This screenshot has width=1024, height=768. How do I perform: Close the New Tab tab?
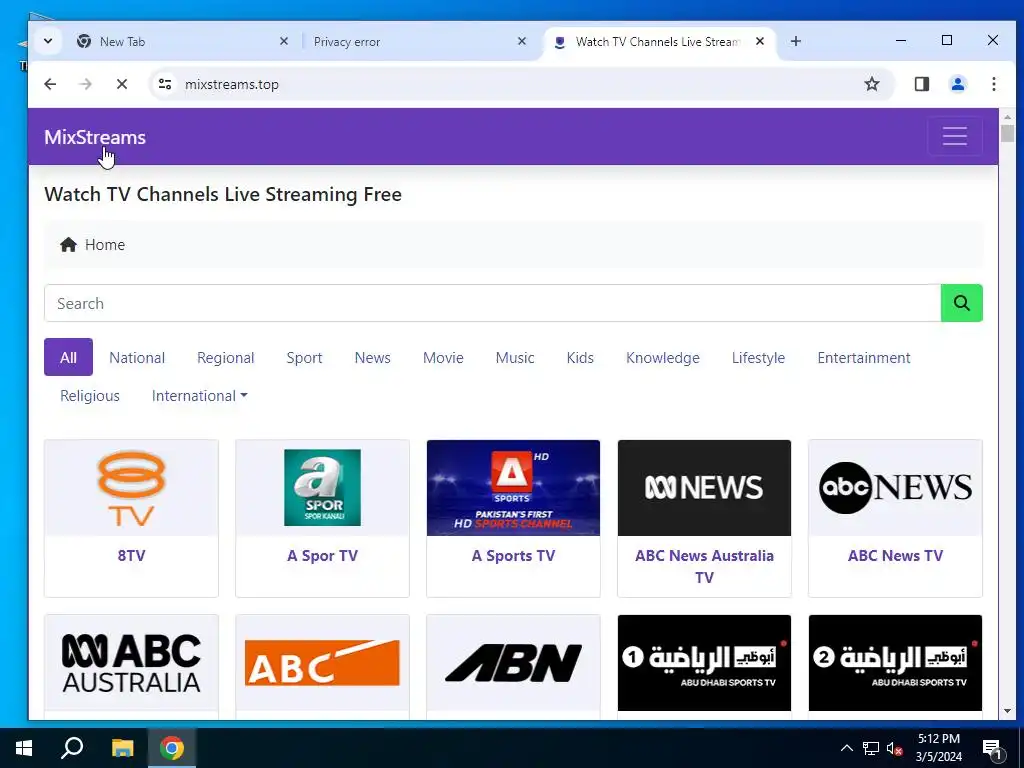[x=283, y=41]
